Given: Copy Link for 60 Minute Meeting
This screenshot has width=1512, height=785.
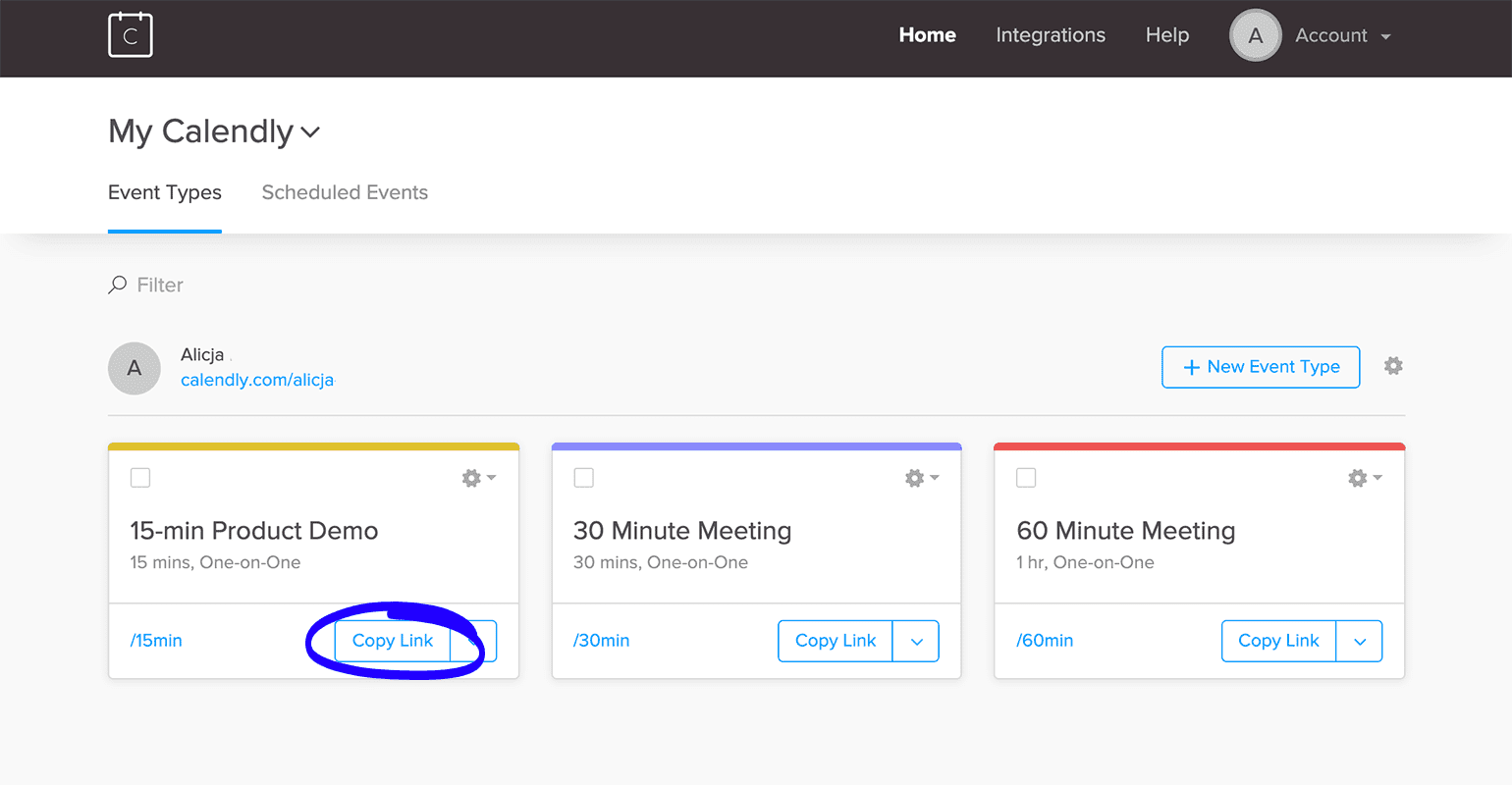Looking at the screenshot, I should coord(1278,641).
